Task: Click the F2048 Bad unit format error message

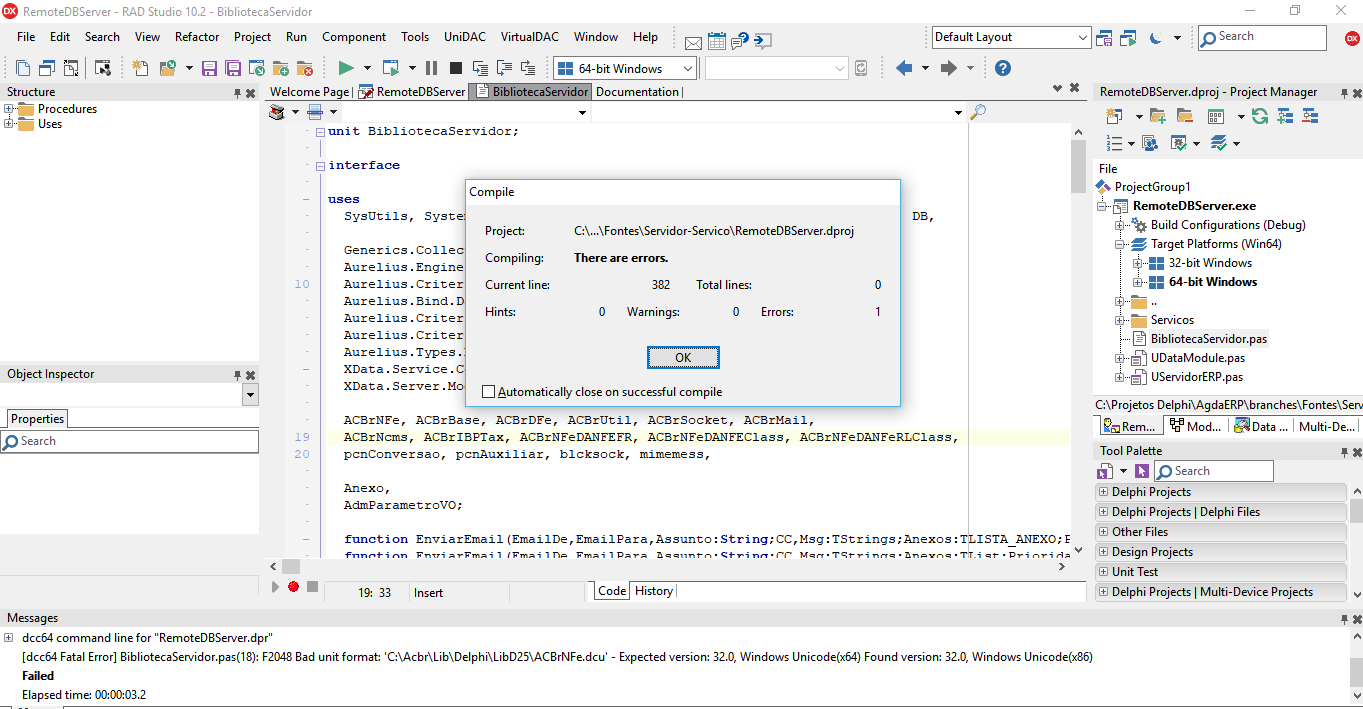Action: pos(557,657)
